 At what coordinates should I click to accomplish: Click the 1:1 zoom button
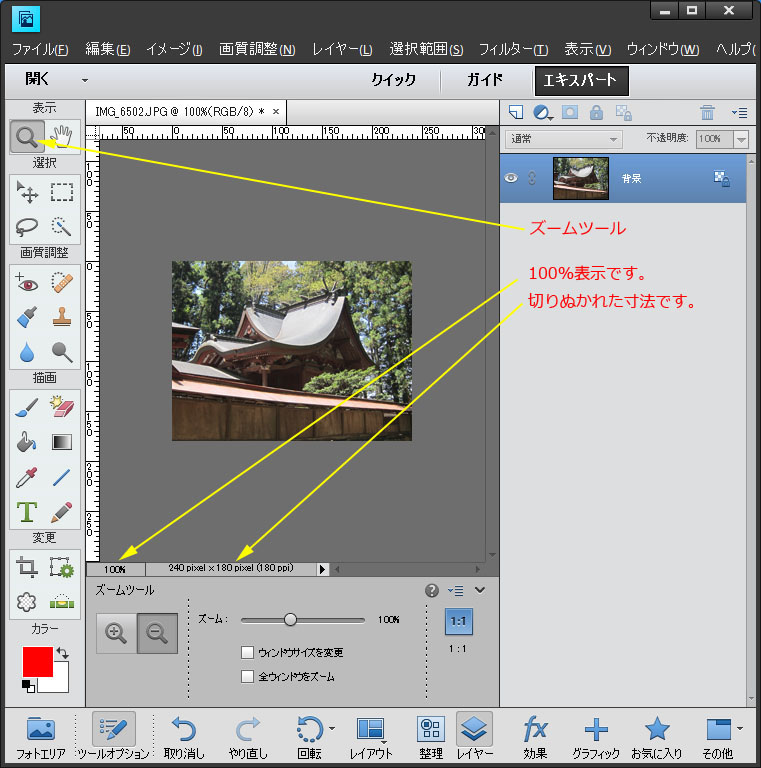[x=458, y=621]
